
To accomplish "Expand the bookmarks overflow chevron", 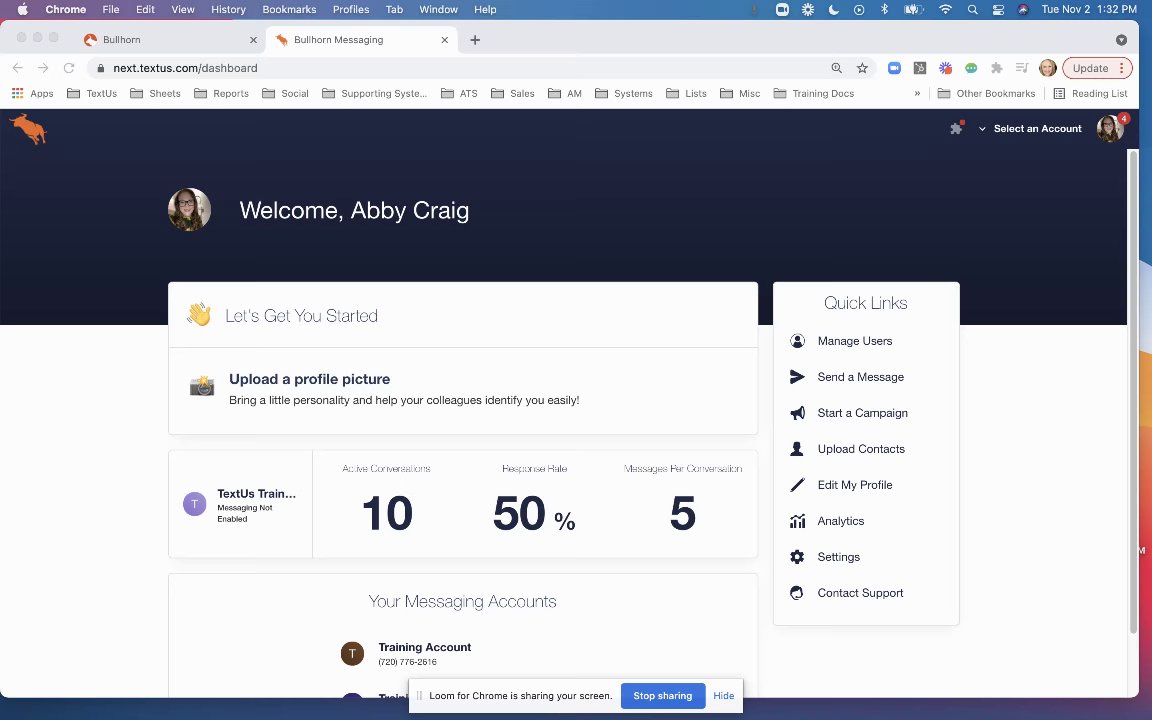I will click(x=917, y=93).
